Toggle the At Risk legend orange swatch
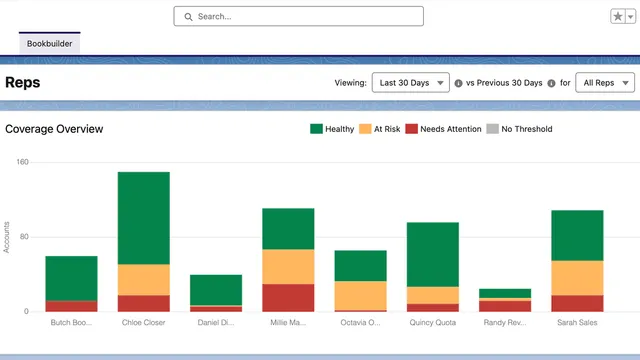The width and height of the screenshot is (640, 360). [x=365, y=129]
